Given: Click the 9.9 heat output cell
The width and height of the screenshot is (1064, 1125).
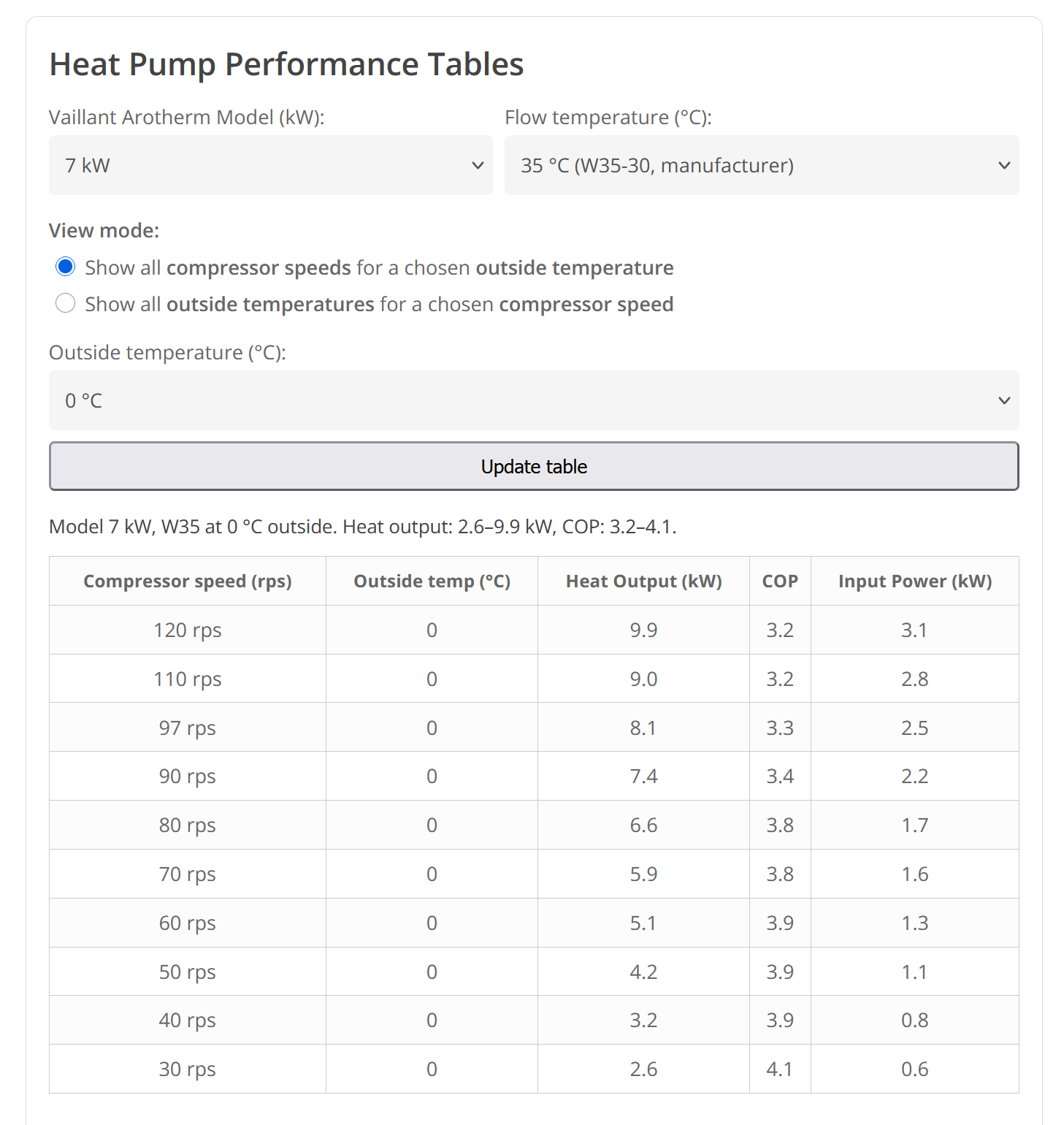Looking at the screenshot, I should coord(643,630).
